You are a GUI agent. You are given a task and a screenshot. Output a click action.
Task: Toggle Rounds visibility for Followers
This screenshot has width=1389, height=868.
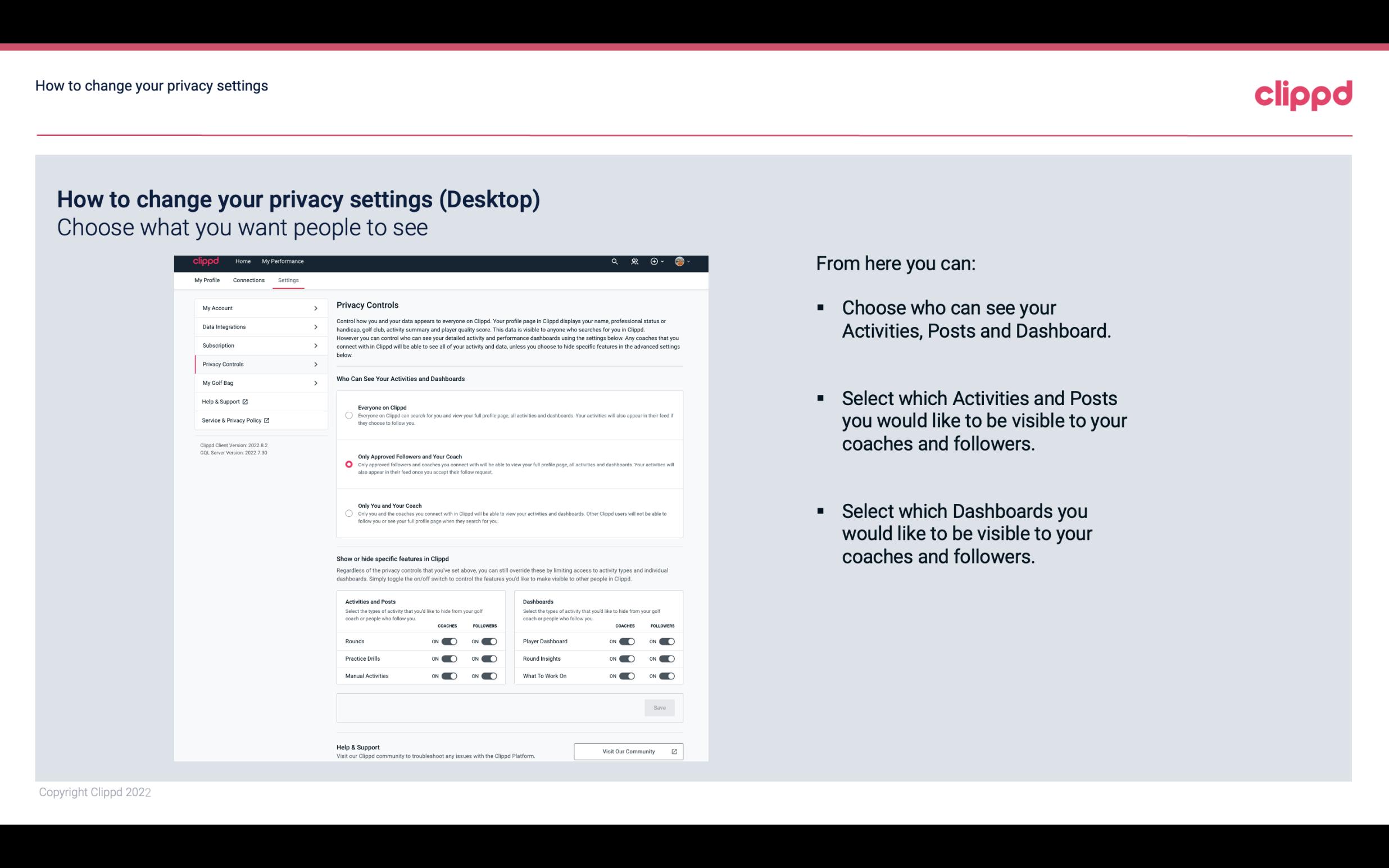click(489, 641)
